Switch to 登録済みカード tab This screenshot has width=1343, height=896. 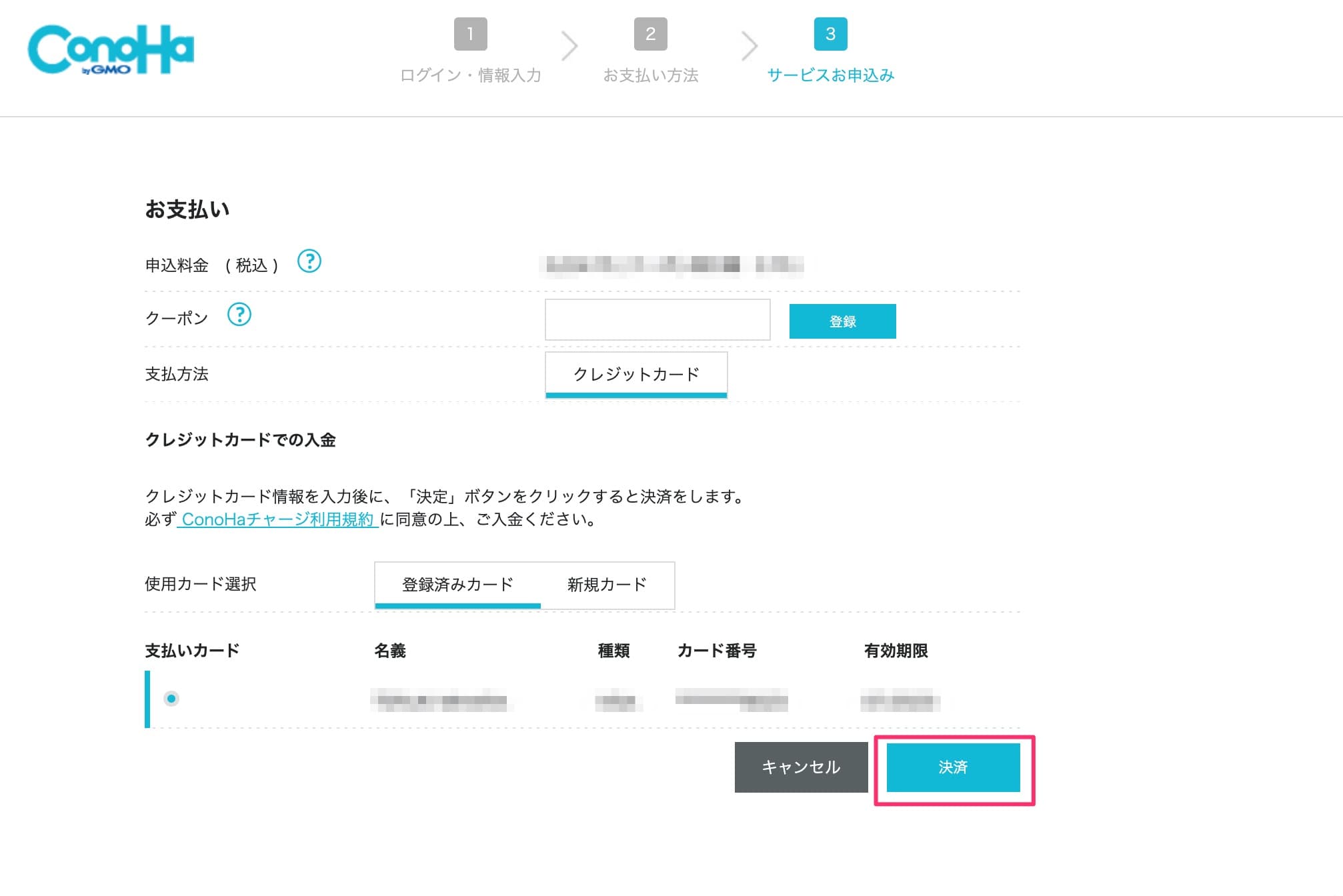point(457,585)
